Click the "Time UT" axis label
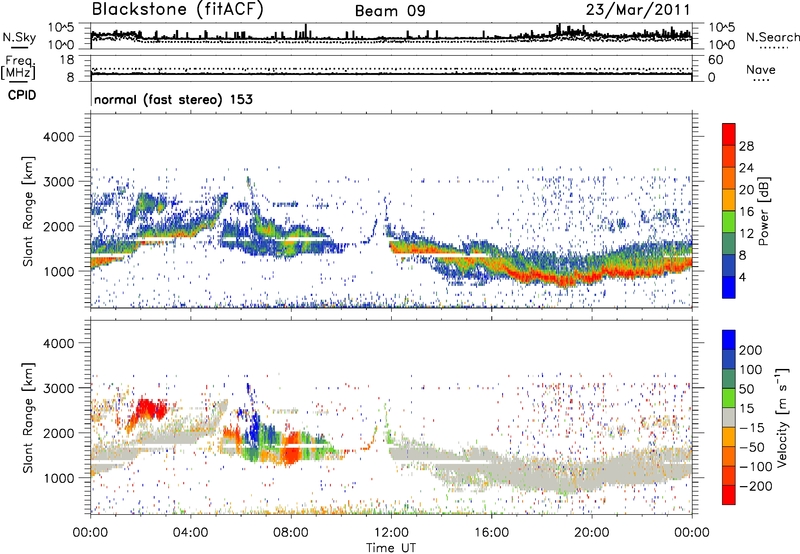 coord(391,547)
